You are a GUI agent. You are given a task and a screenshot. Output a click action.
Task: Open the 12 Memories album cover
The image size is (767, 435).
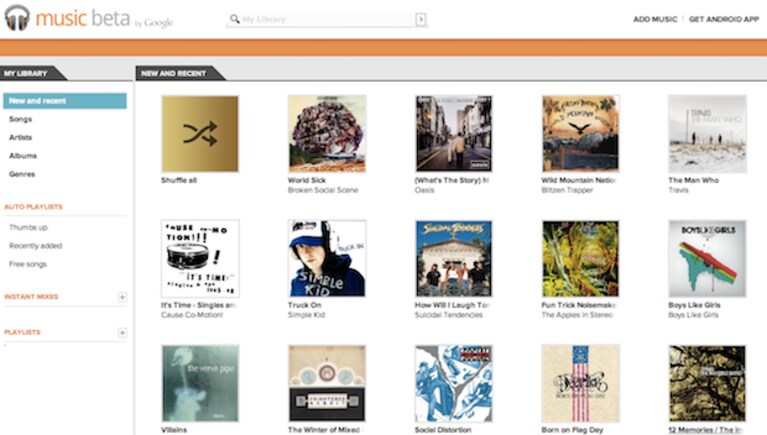[x=707, y=383]
